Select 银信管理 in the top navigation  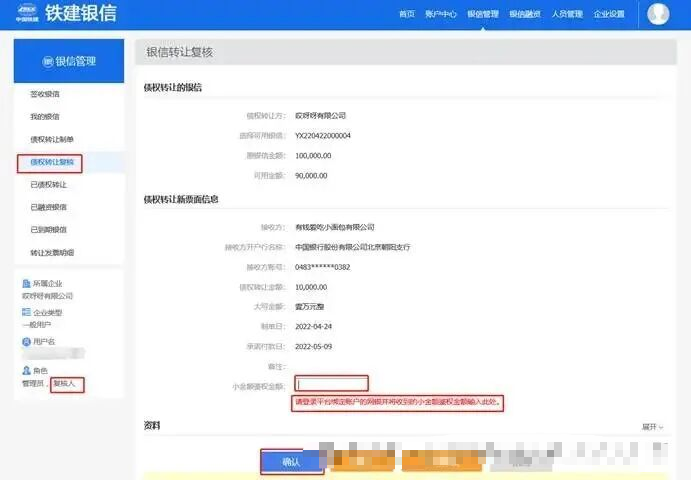click(483, 14)
